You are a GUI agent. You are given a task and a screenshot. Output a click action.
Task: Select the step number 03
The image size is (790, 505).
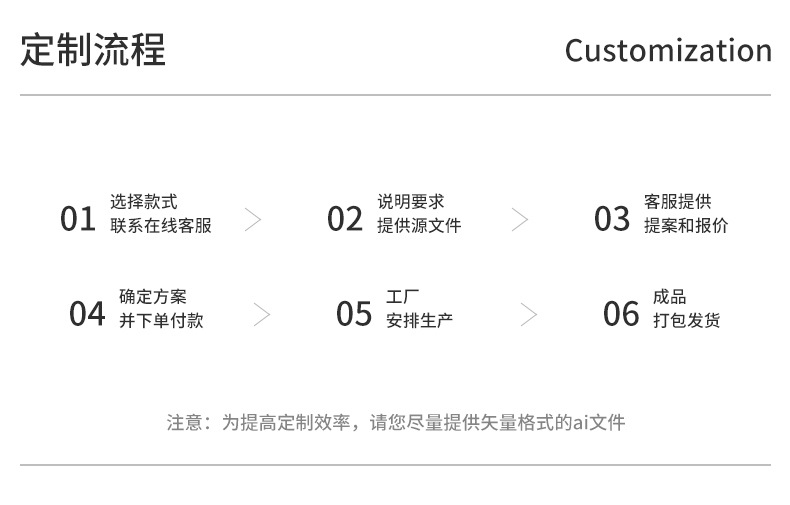point(612,219)
